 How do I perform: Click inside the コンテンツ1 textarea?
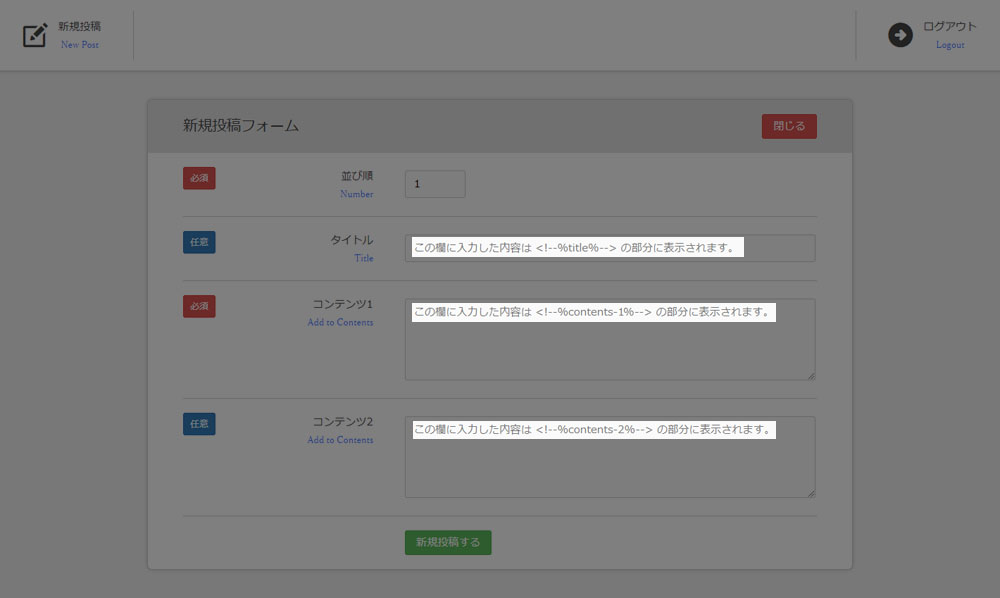[610, 339]
